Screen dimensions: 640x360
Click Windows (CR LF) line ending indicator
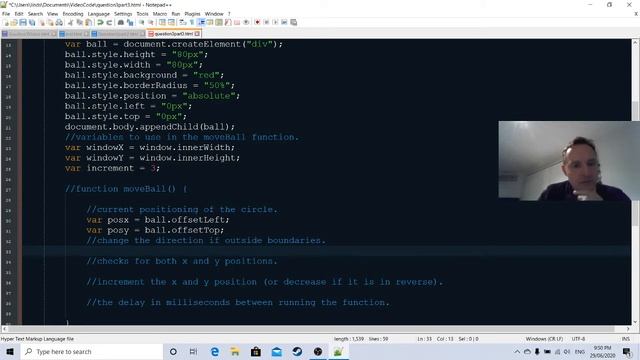pos(544,339)
